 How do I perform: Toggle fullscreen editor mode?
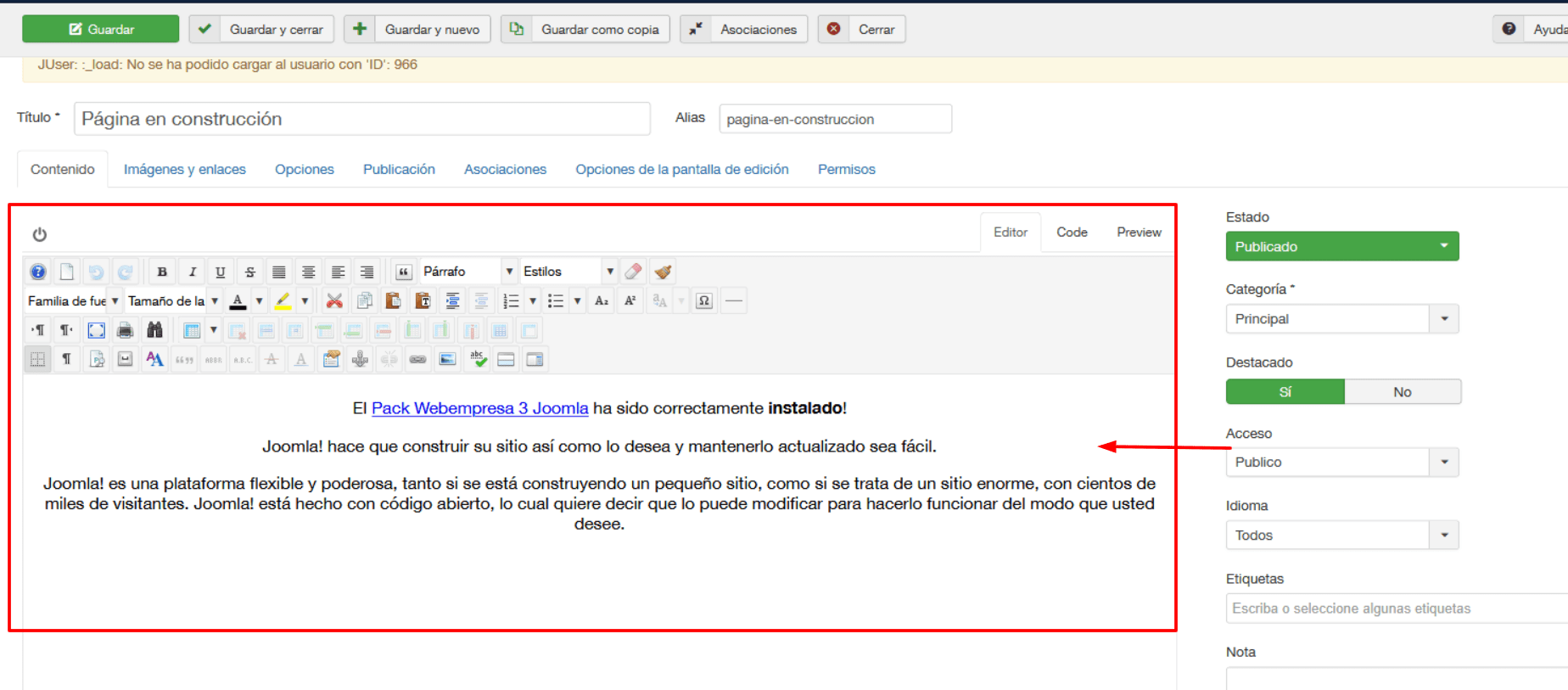96,330
